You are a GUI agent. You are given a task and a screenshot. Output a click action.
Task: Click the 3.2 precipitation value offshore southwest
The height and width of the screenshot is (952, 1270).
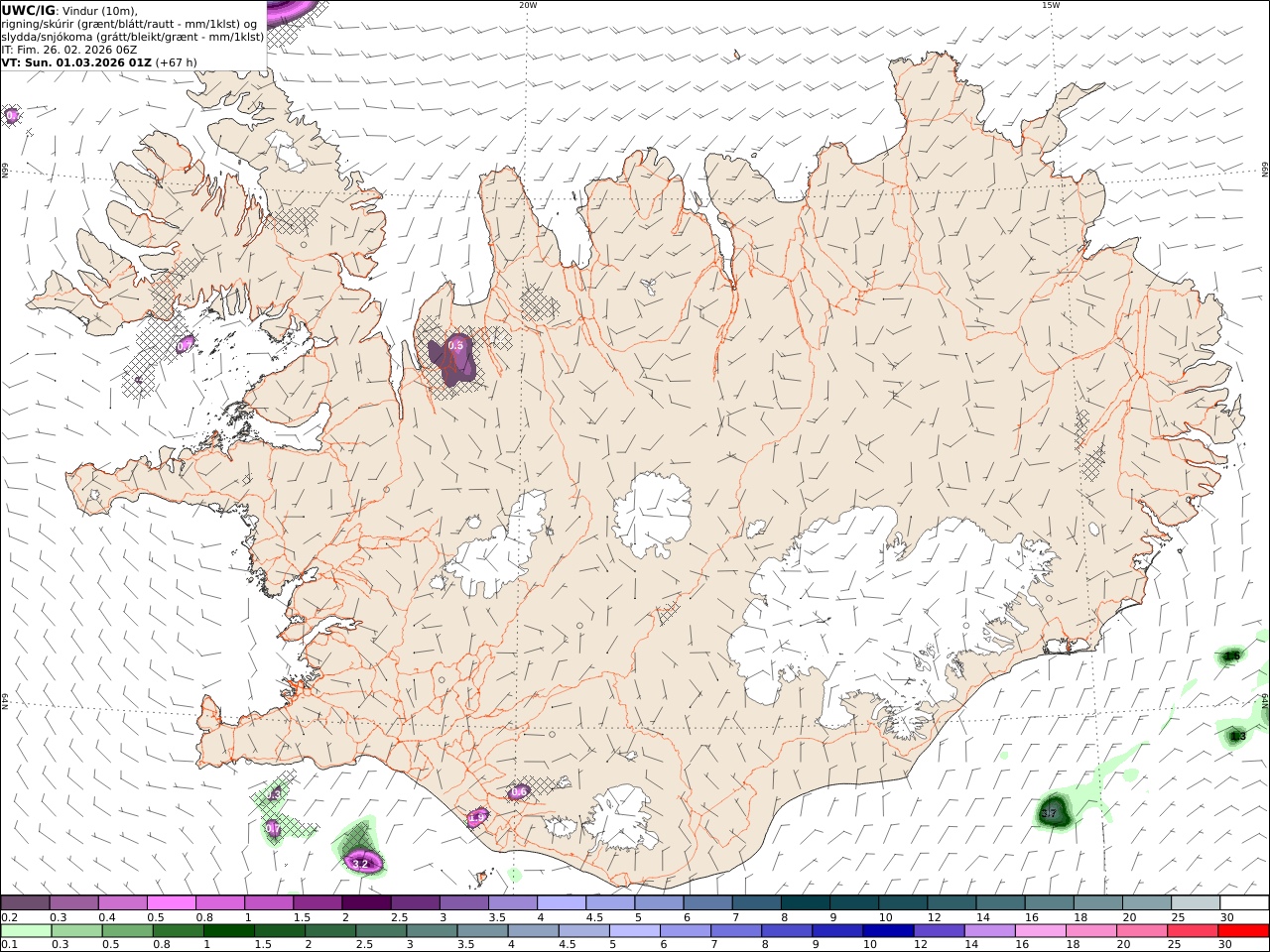[360, 864]
